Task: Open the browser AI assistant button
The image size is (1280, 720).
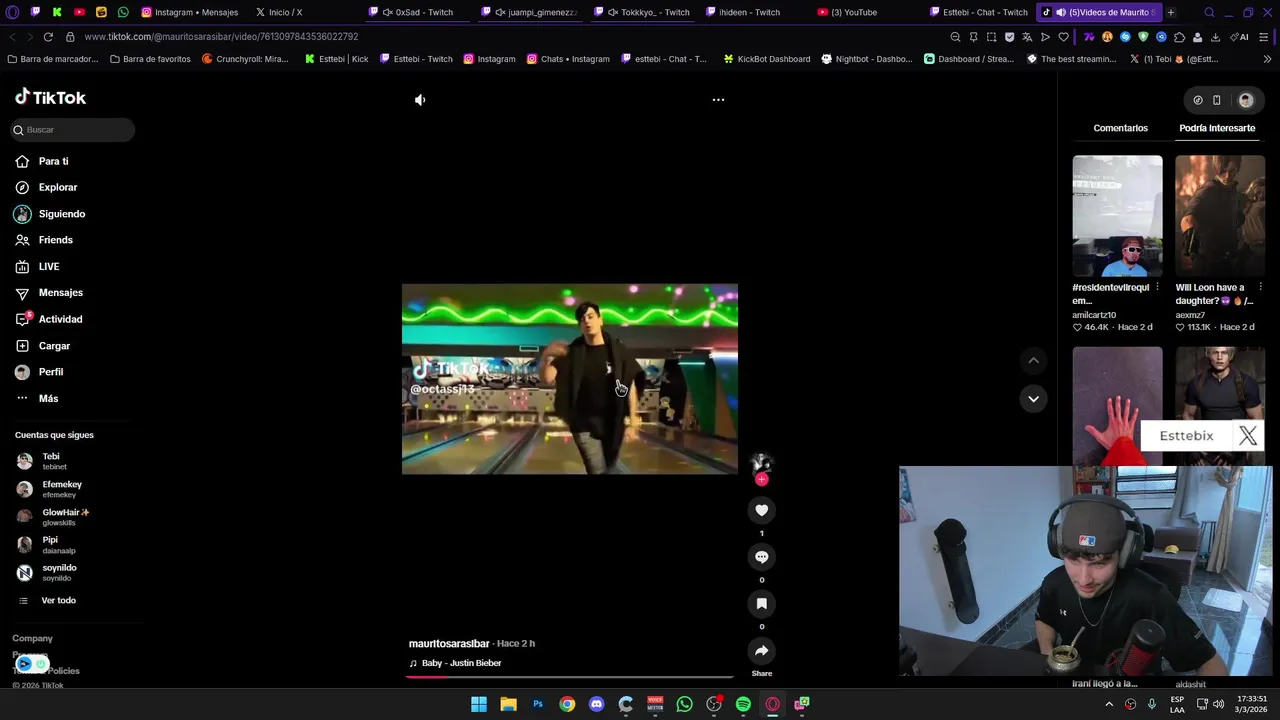Action: tap(1240, 37)
